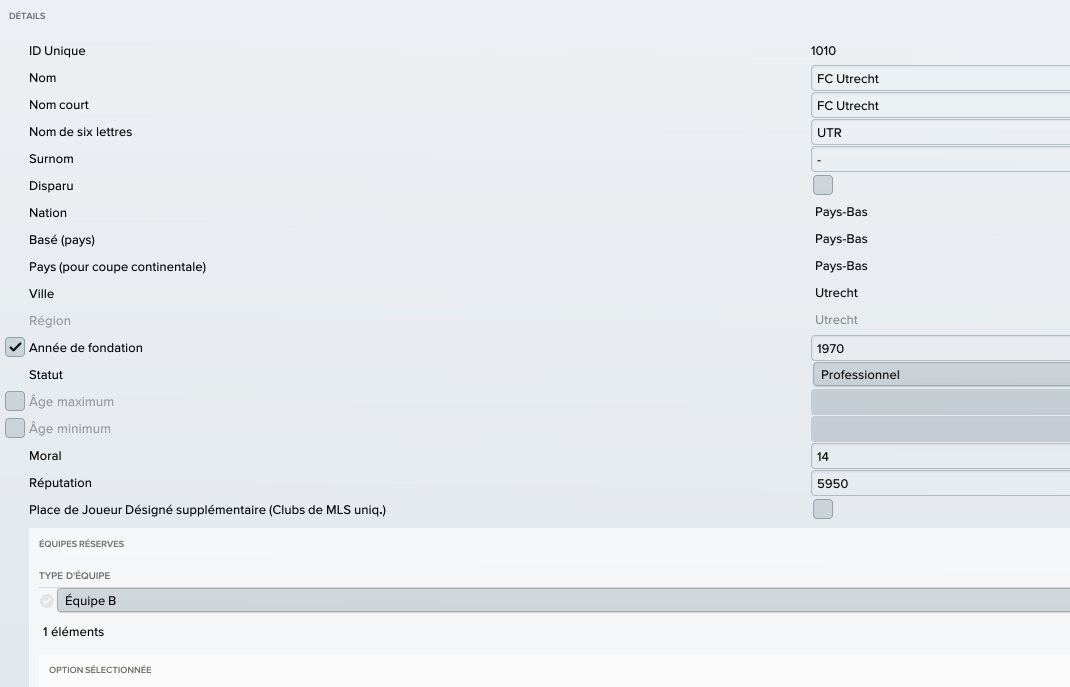Open the Statut dropdown showing Professionnel

click(941, 375)
